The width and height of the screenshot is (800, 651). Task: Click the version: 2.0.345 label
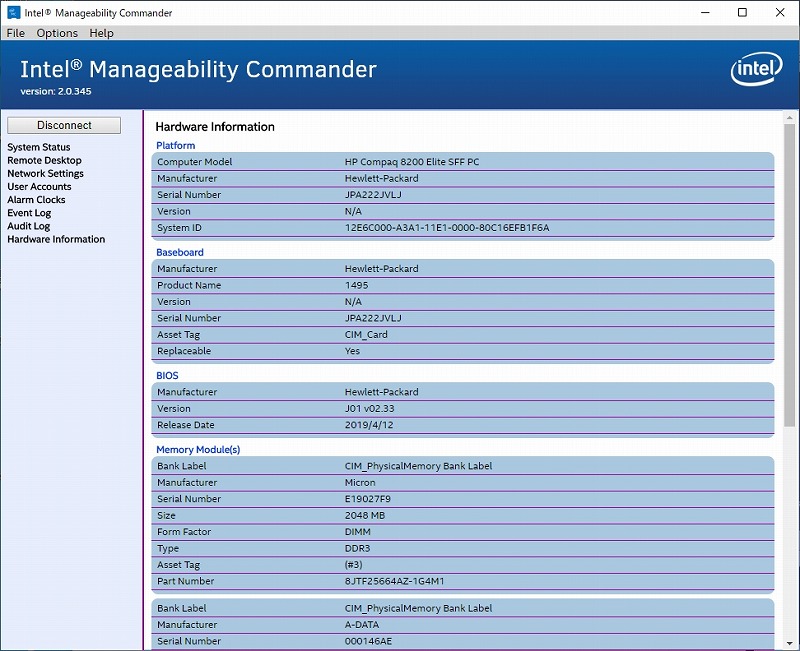[56, 91]
